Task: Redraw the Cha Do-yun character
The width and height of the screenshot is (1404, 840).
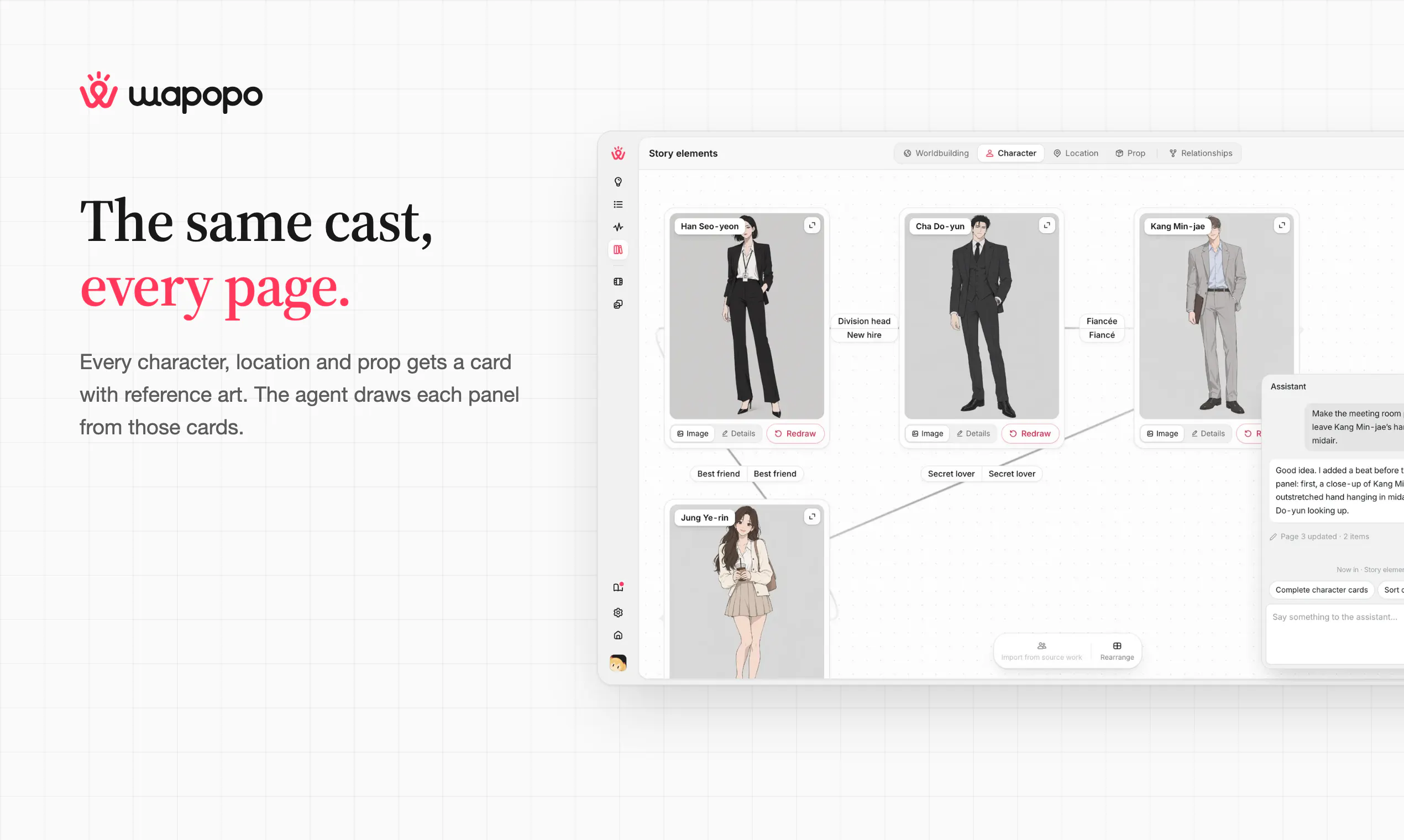Action: (x=1030, y=434)
